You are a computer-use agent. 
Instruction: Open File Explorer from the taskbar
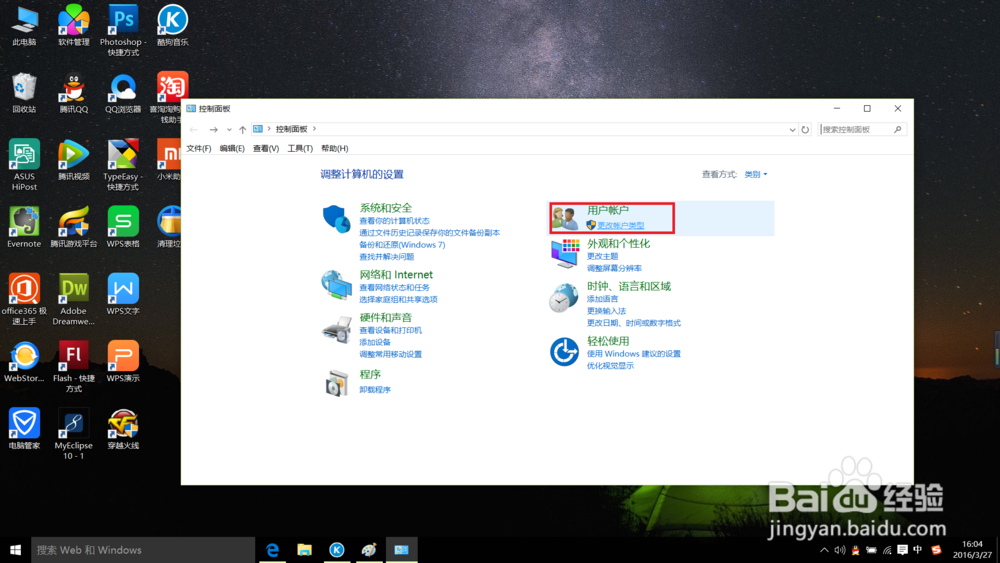[304, 550]
